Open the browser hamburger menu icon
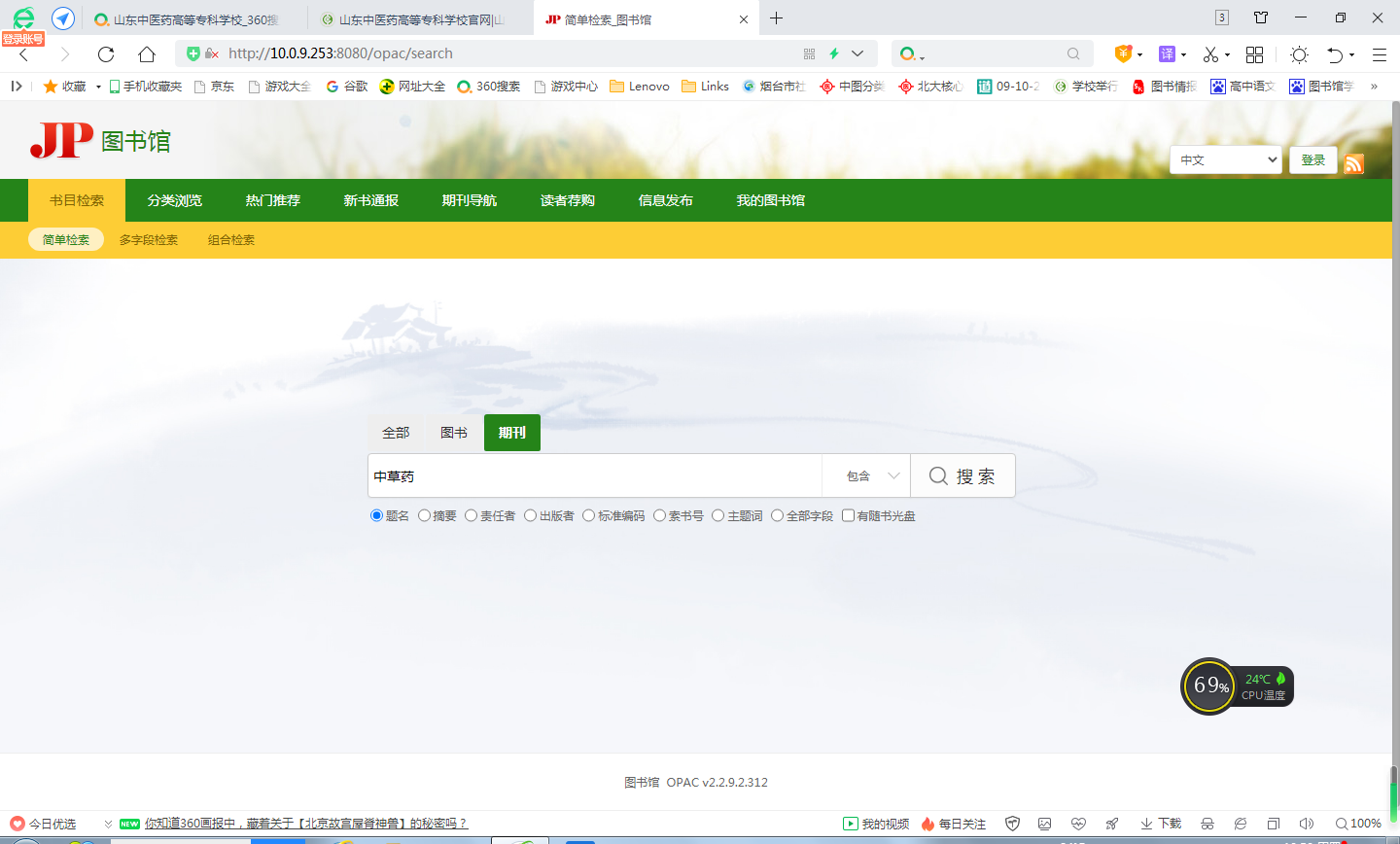This screenshot has height=844, width=1400. click(x=1379, y=54)
